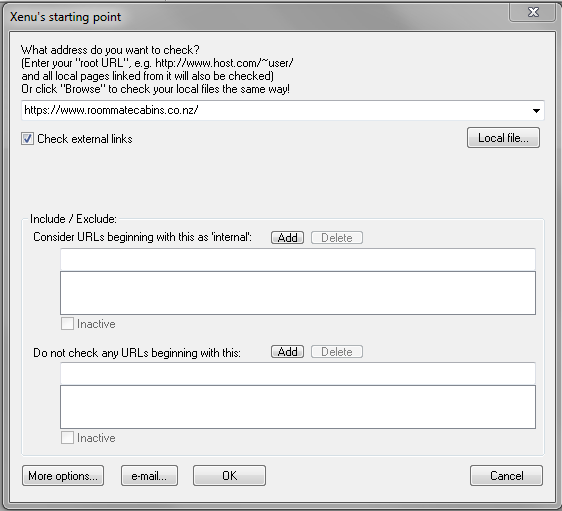Toggle Inactive under the excluded URLs list
This screenshot has height=511, width=562.
67,438
